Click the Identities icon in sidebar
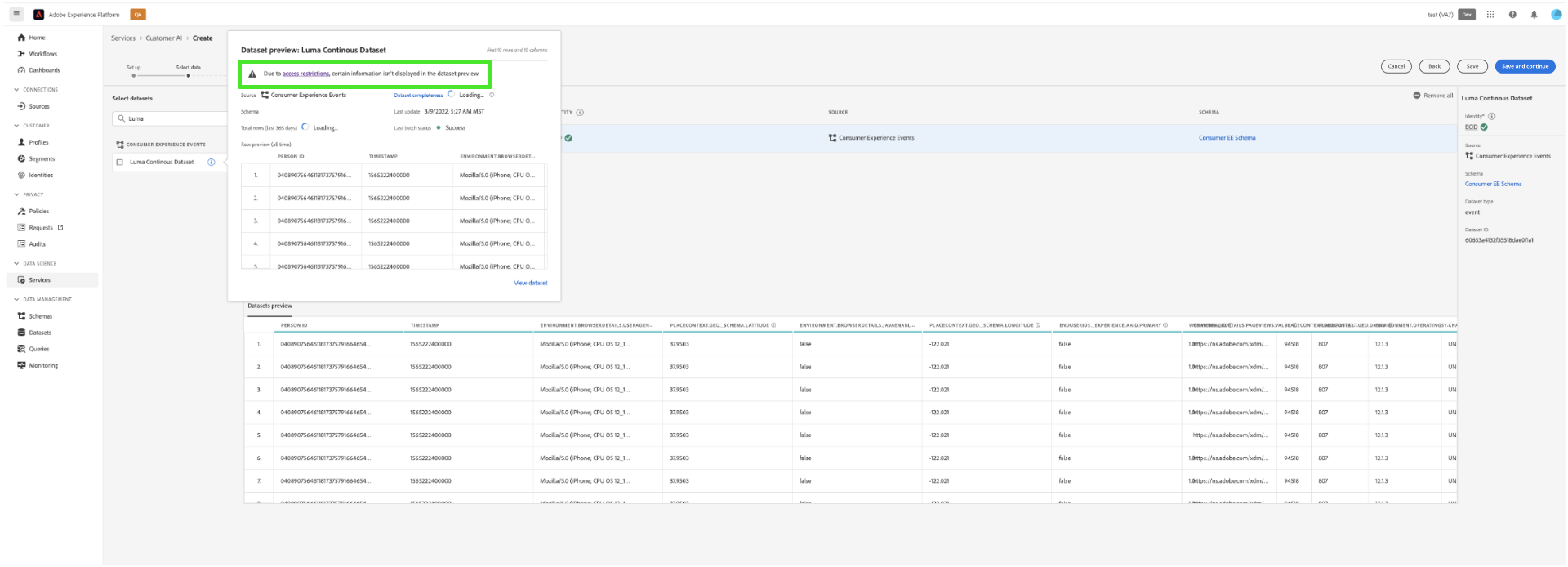1568x567 pixels. 21,175
